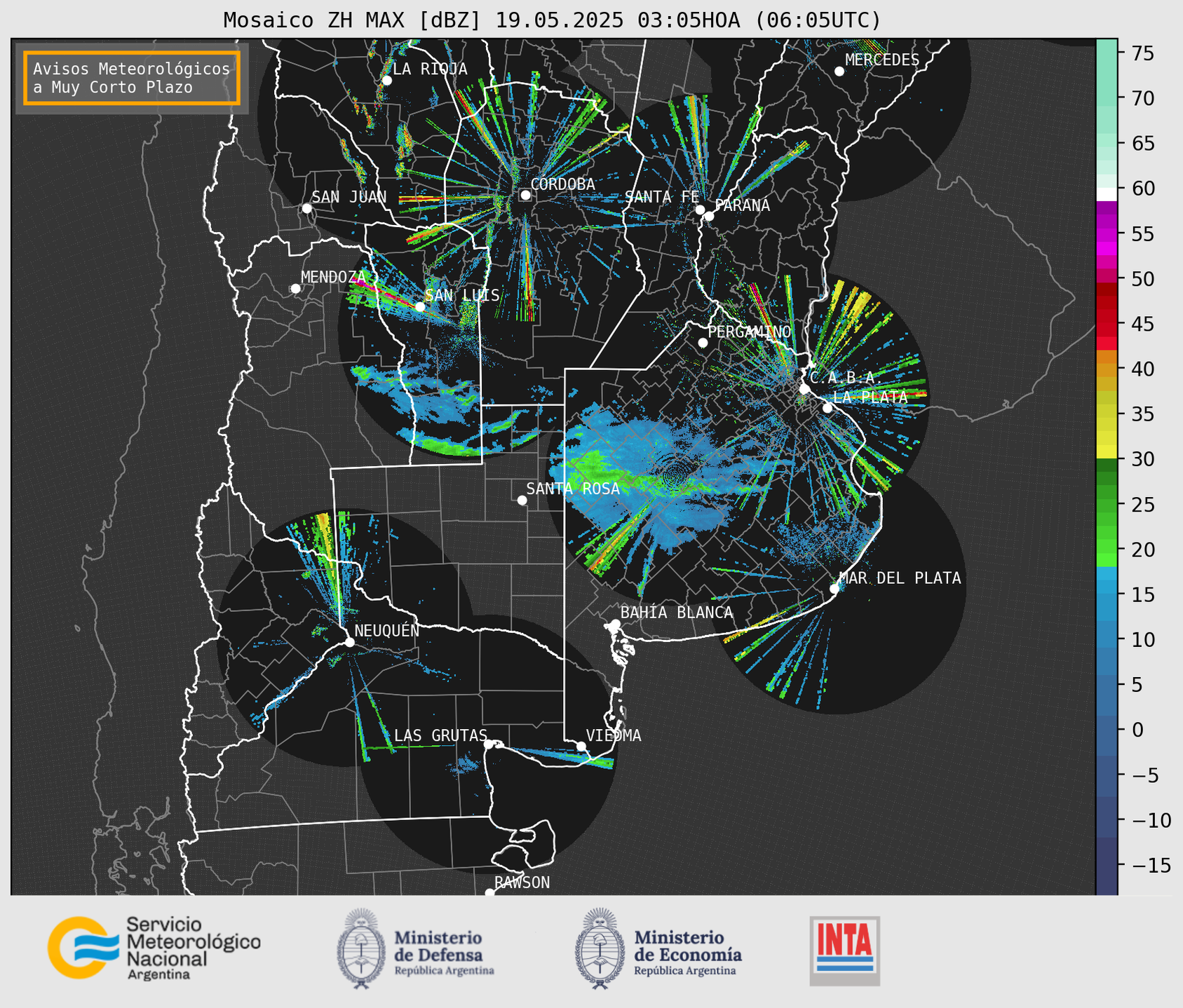
Task: Select the SAN LUIS city marker dot
Action: coord(419,306)
